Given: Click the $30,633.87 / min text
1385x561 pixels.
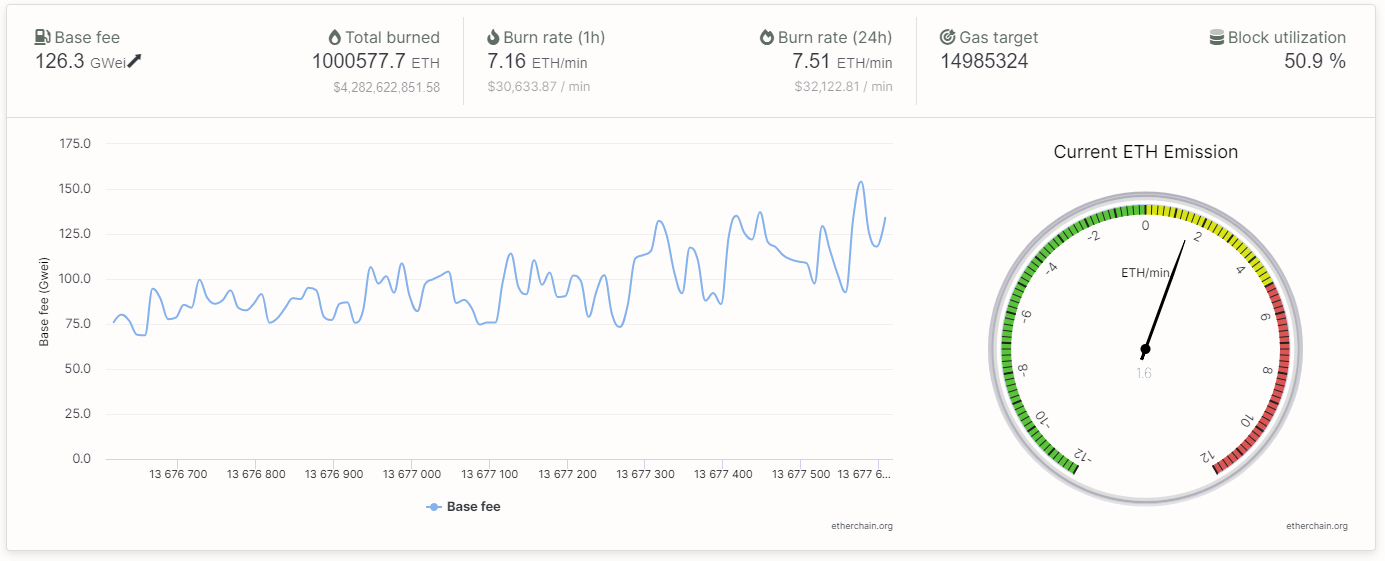Looking at the screenshot, I should tap(539, 87).
